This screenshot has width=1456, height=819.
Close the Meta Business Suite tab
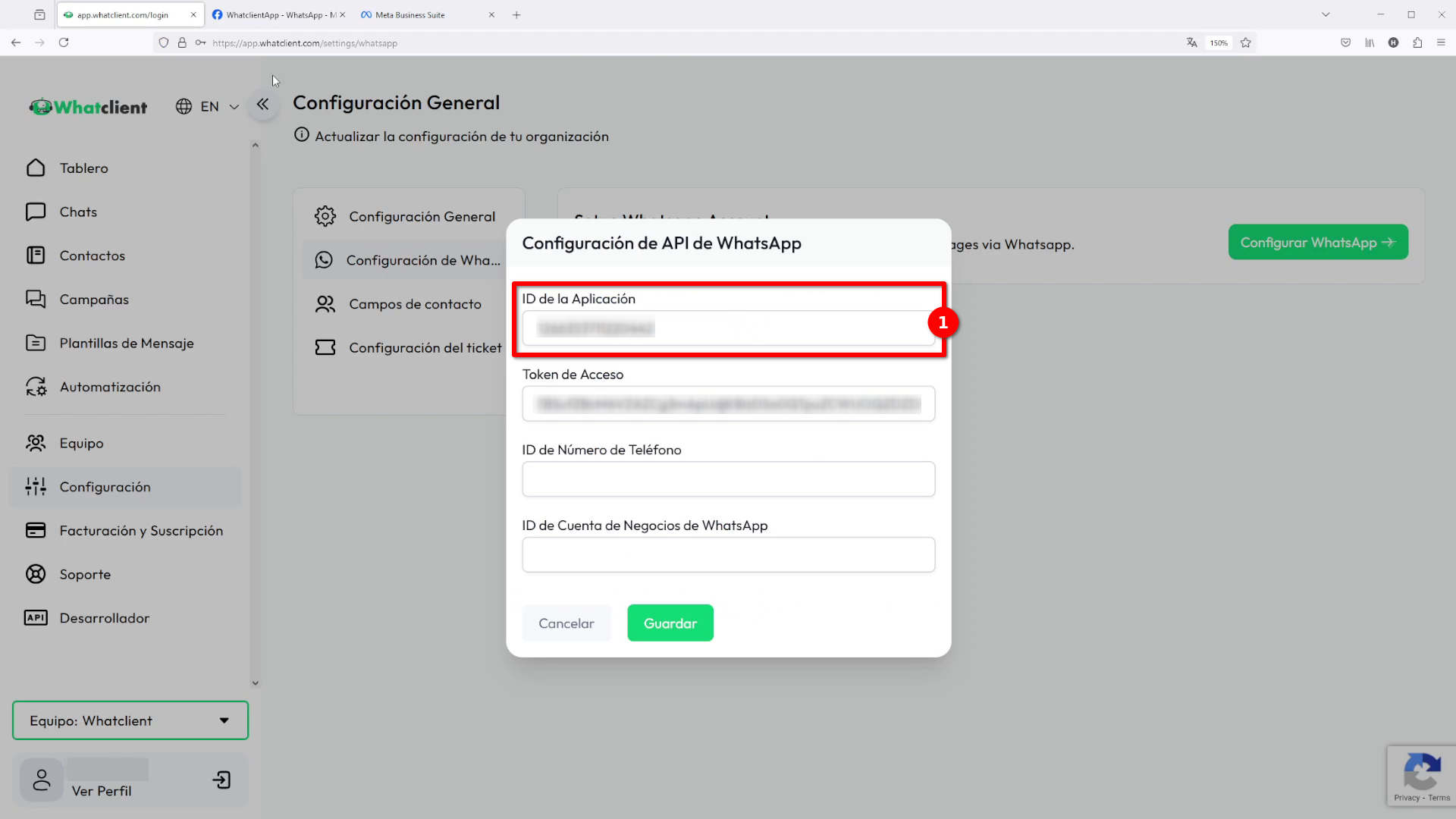coord(491,15)
